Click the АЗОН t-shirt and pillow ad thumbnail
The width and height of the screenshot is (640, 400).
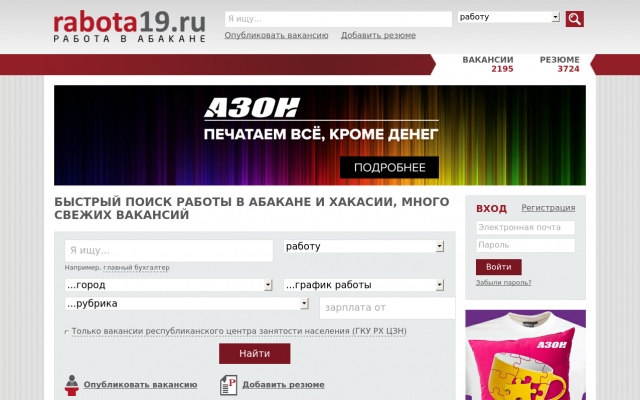[526, 355]
